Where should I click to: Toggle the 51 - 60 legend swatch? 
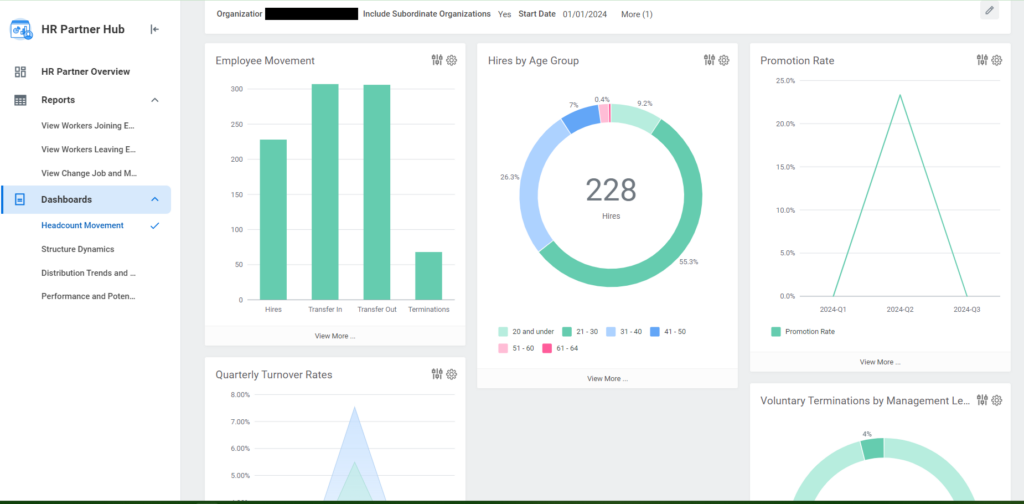(x=503, y=348)
